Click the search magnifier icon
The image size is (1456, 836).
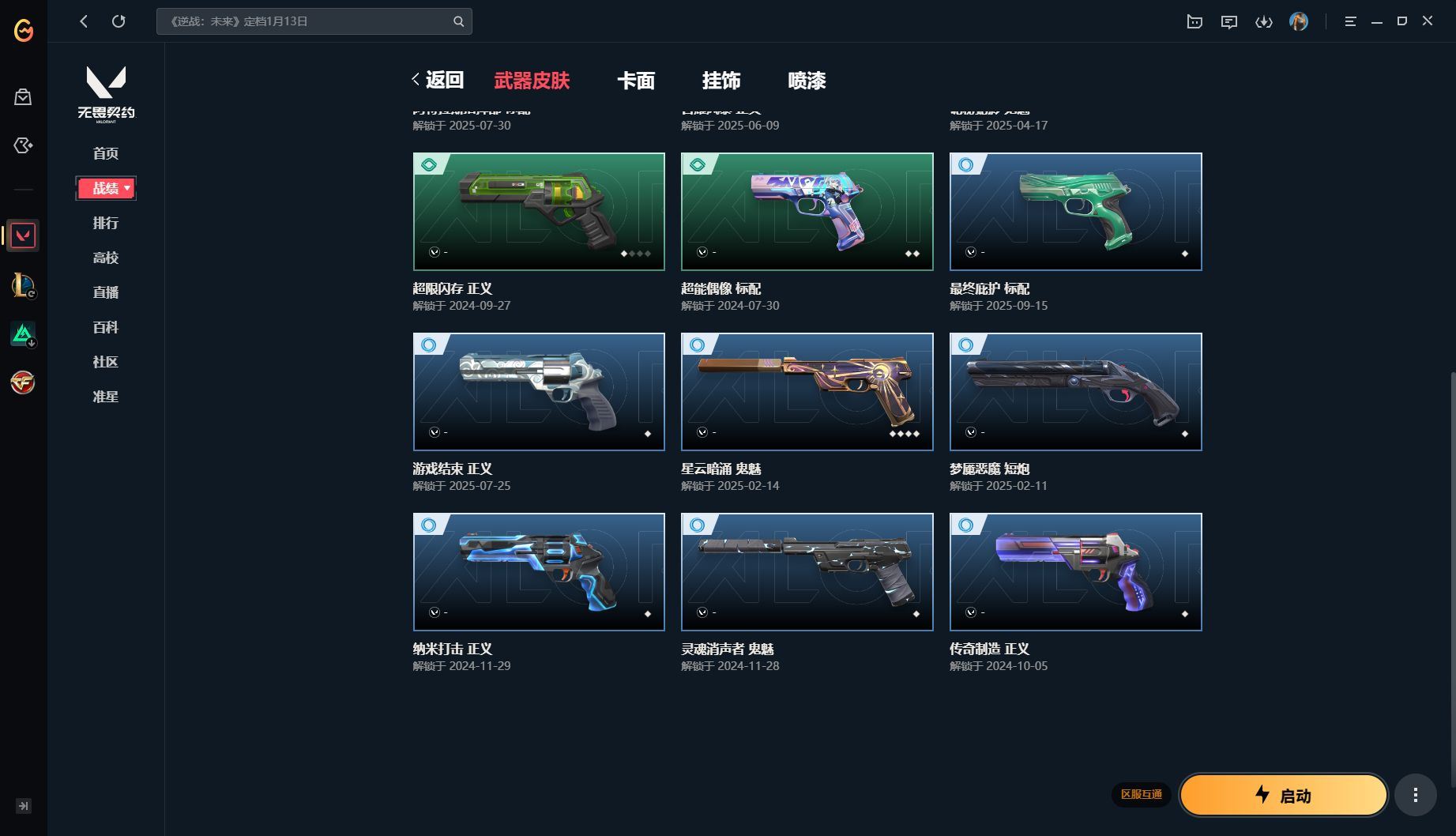458,21
